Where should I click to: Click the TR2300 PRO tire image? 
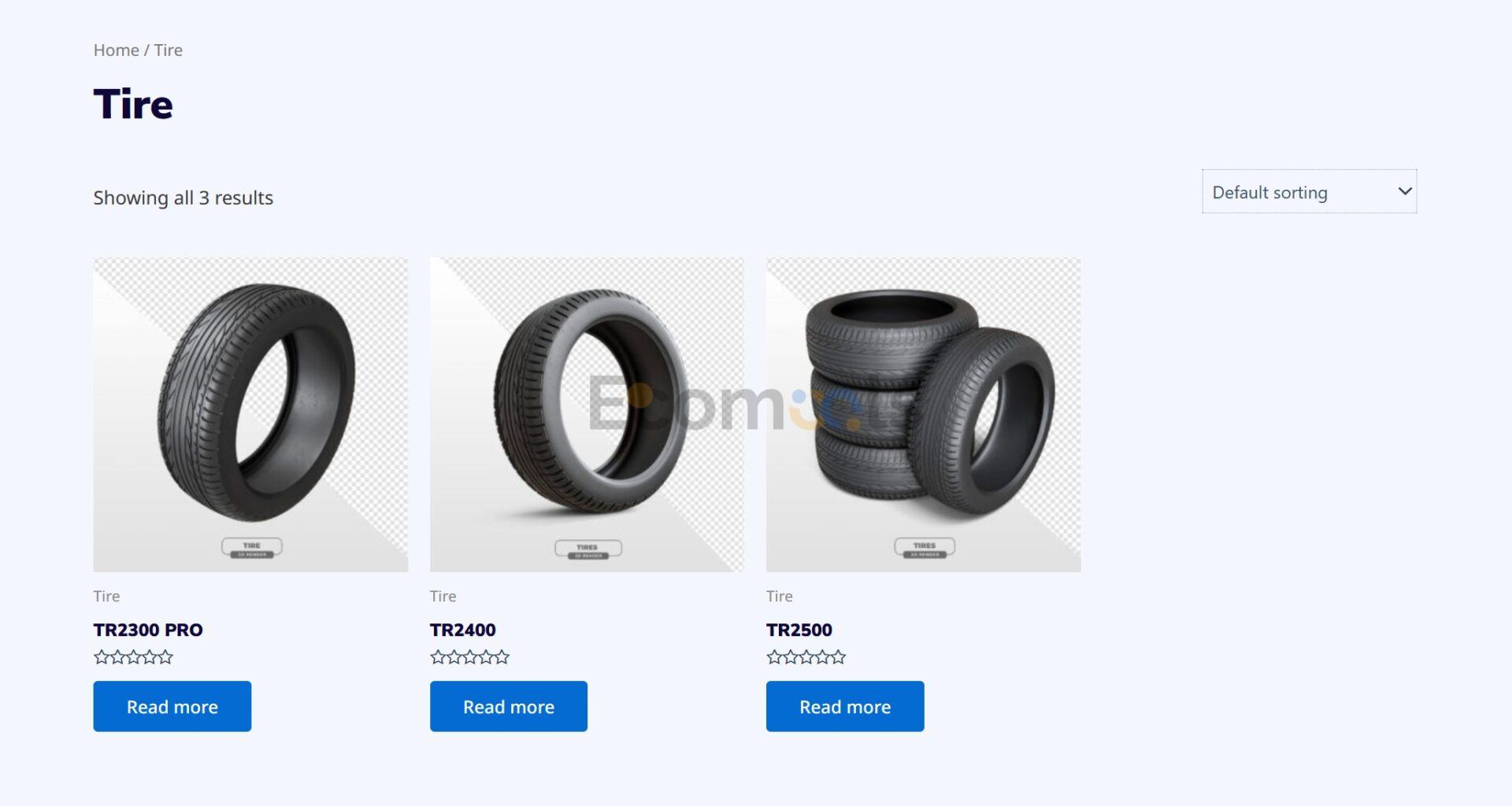coord(250,415)
